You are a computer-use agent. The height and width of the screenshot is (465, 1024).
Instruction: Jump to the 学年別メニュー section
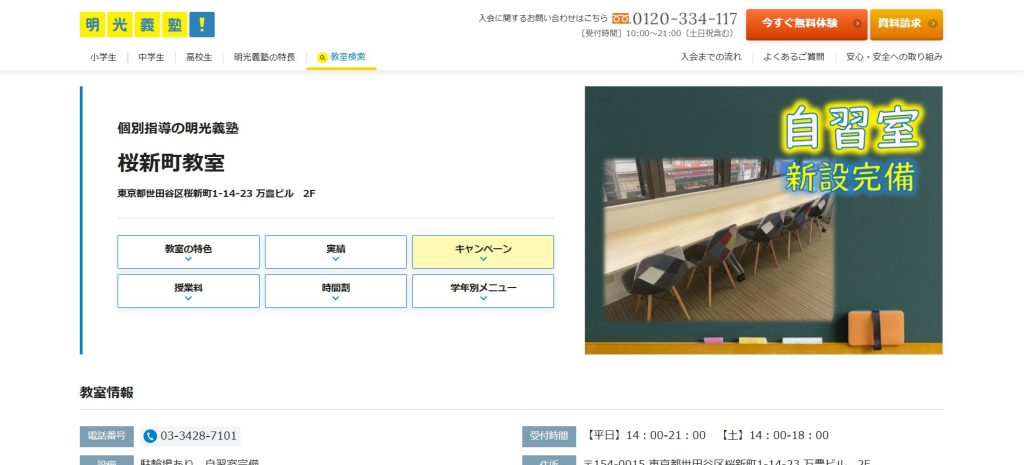(483, 291)
